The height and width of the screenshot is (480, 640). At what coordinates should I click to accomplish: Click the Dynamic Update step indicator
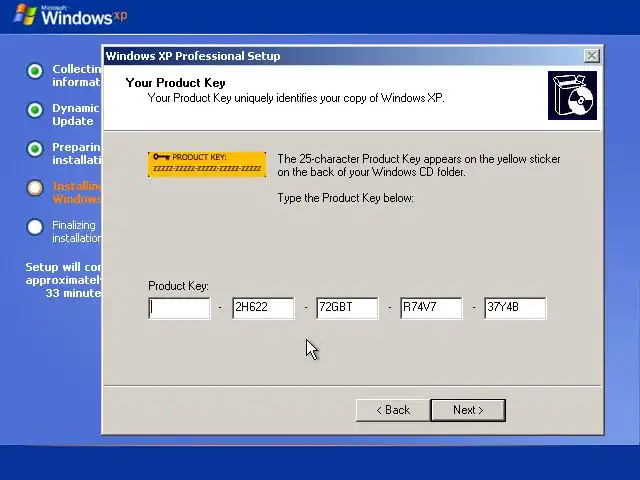(35, 110)
